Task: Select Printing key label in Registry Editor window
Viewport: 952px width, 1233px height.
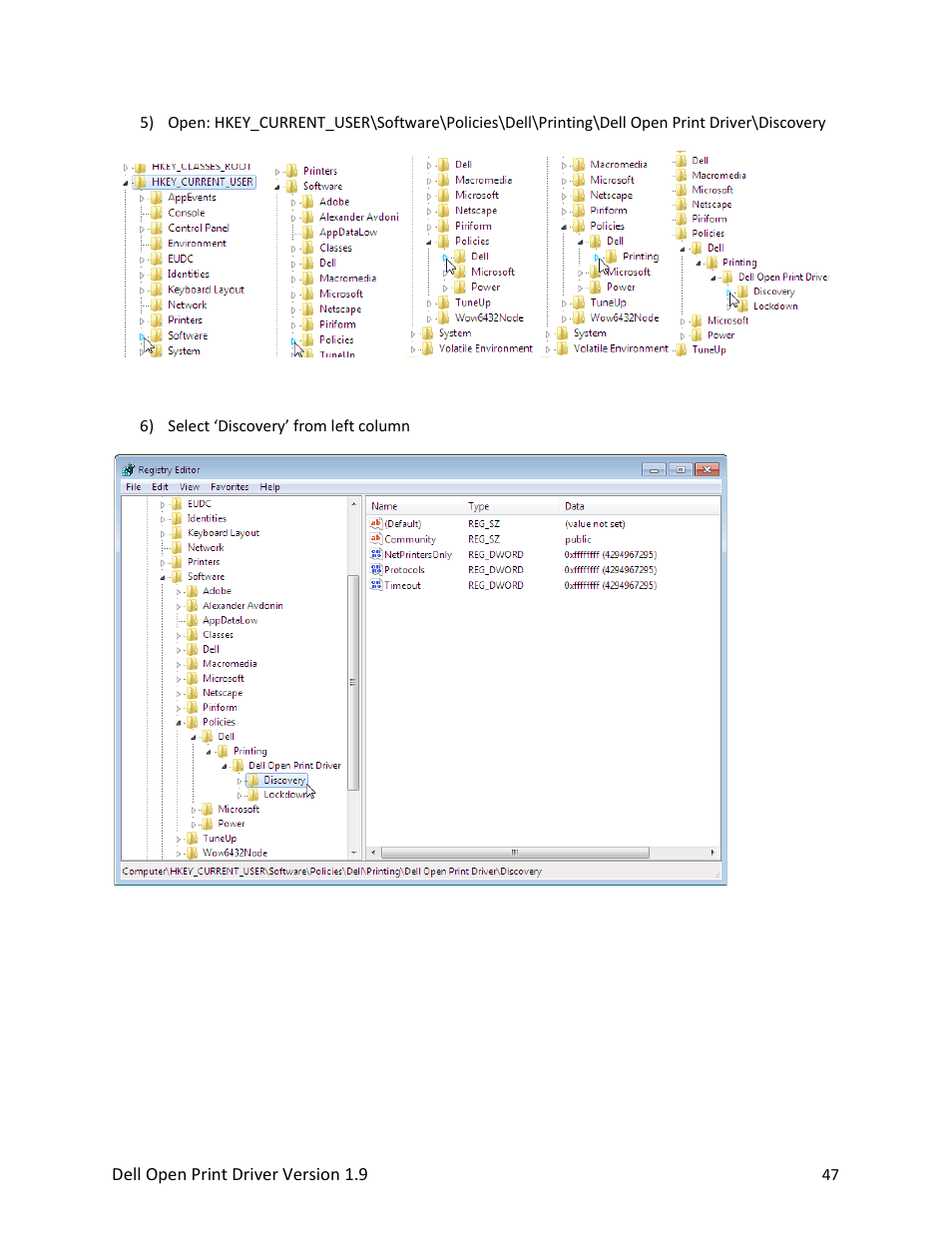Action: pos(250,752)
